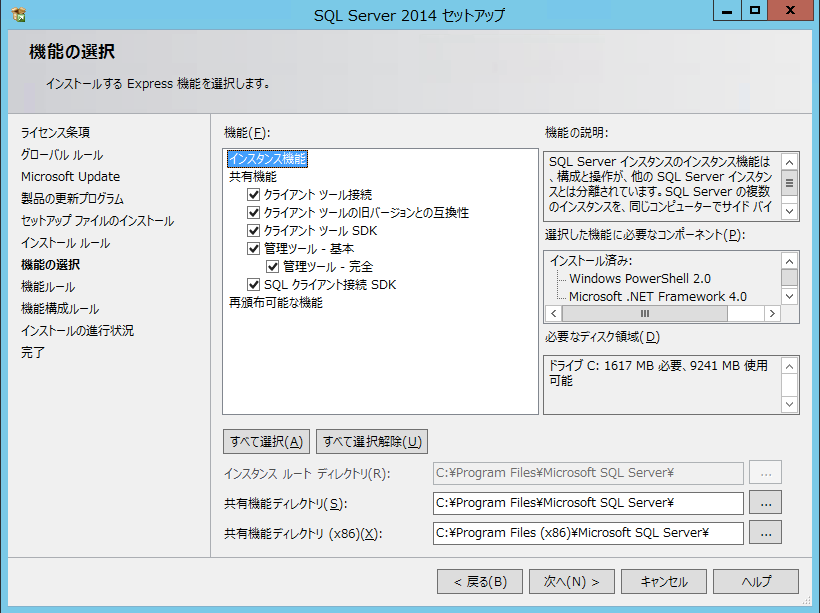Uncheck 管理ツール - 基本 checkbox

254,248
